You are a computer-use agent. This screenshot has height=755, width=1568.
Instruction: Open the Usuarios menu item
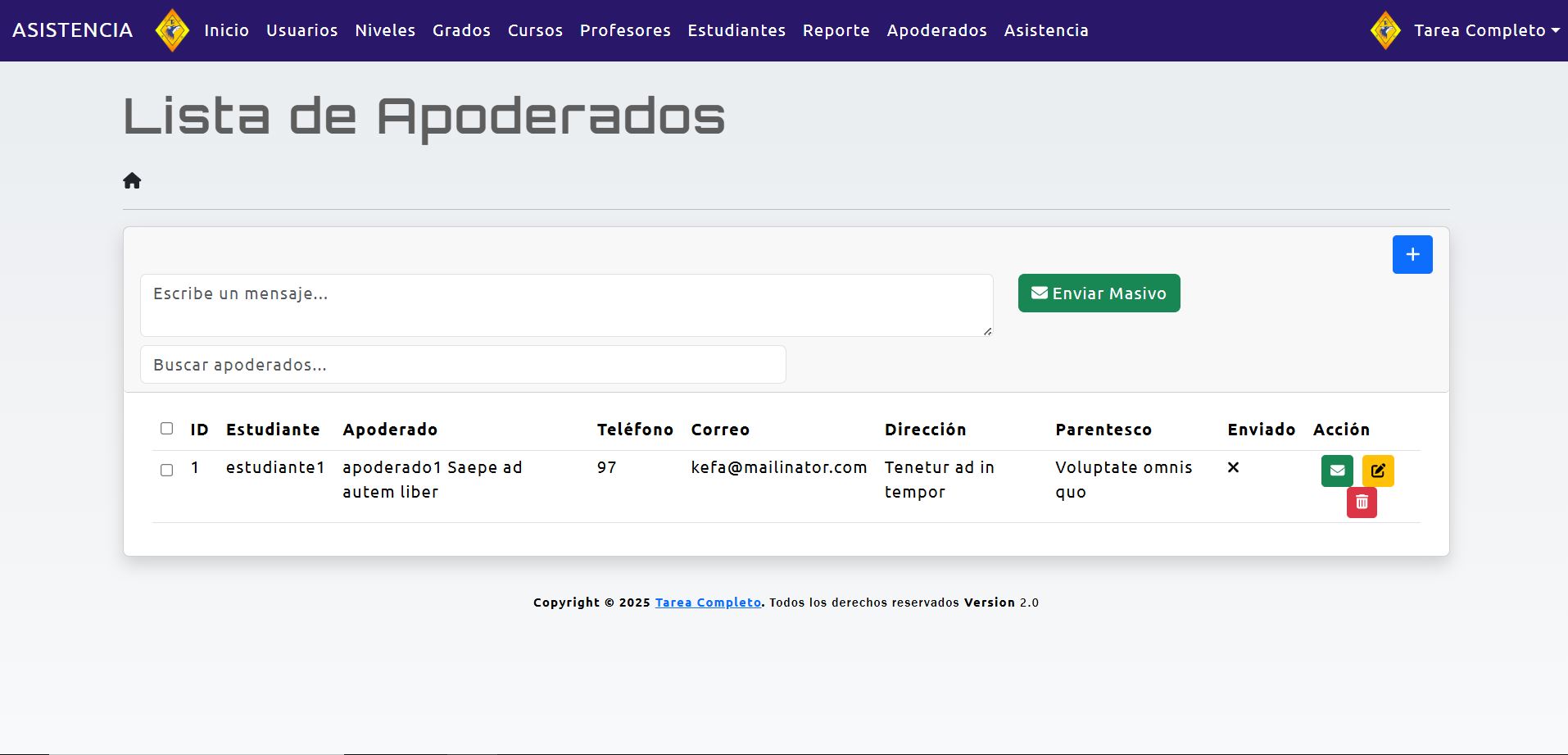point(301,30)
